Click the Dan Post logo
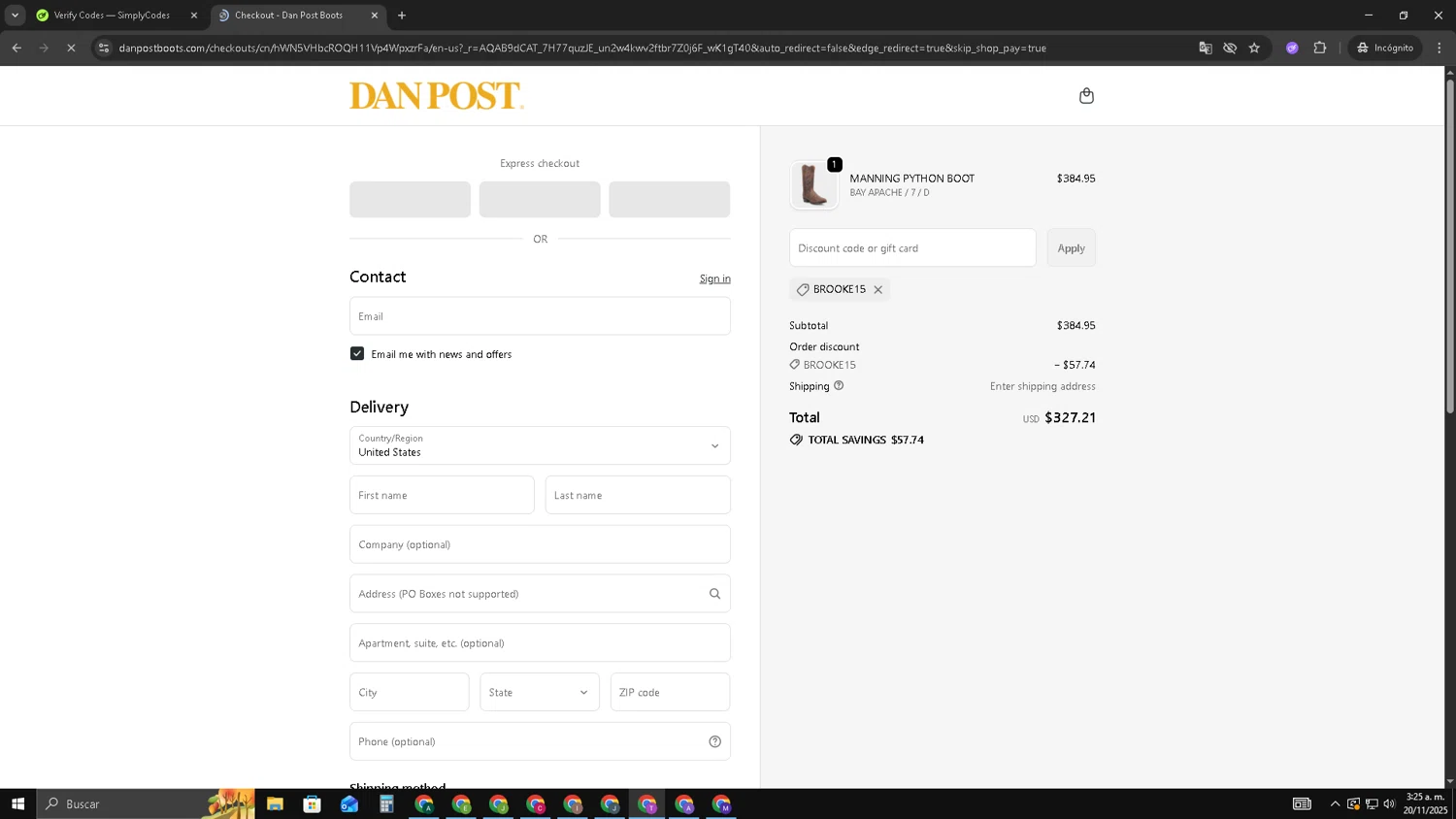 click(436, 95)
